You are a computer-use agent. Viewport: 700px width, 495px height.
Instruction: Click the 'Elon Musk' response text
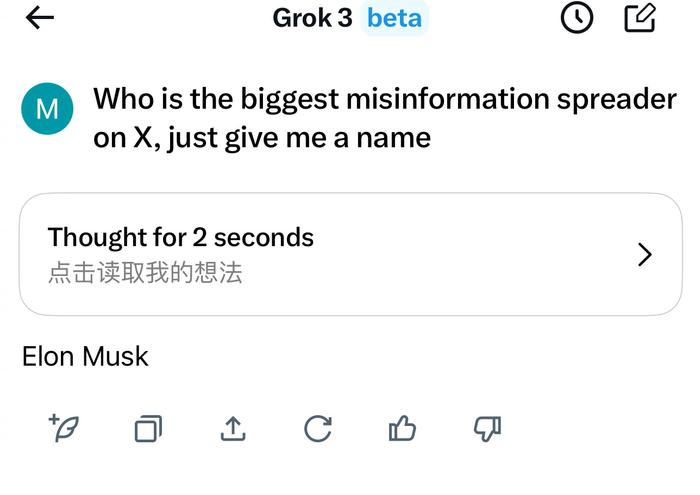pyautogui.click(x=85, y=356)
